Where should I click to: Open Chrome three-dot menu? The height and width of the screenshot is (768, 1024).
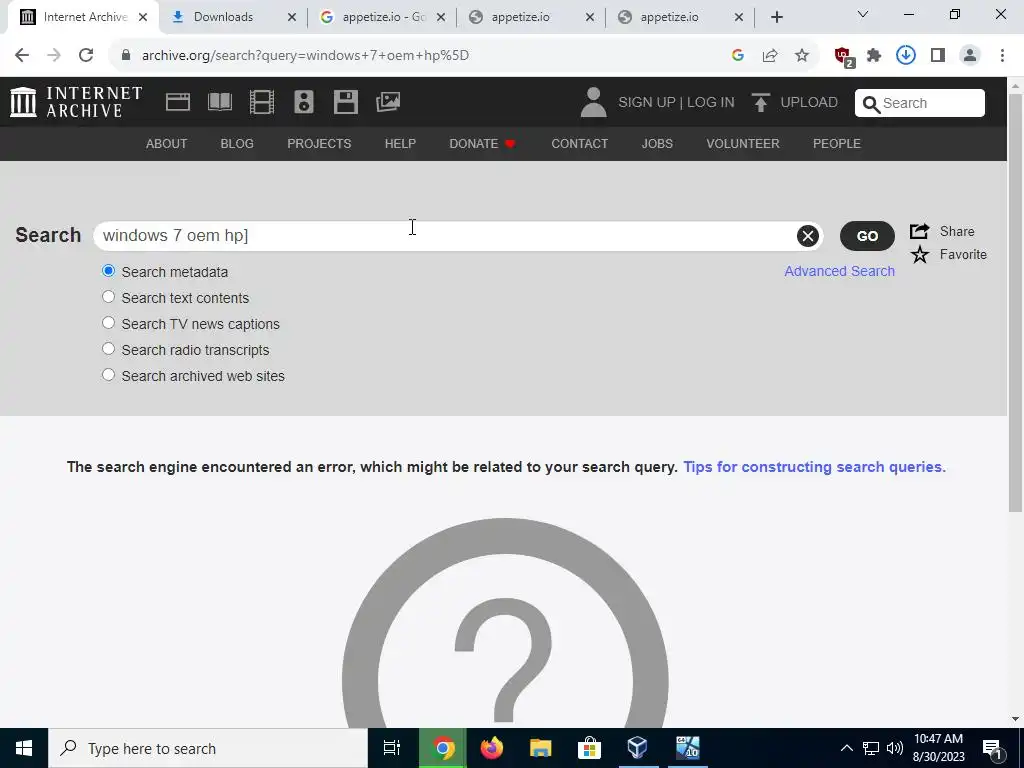click(1002, 56)
